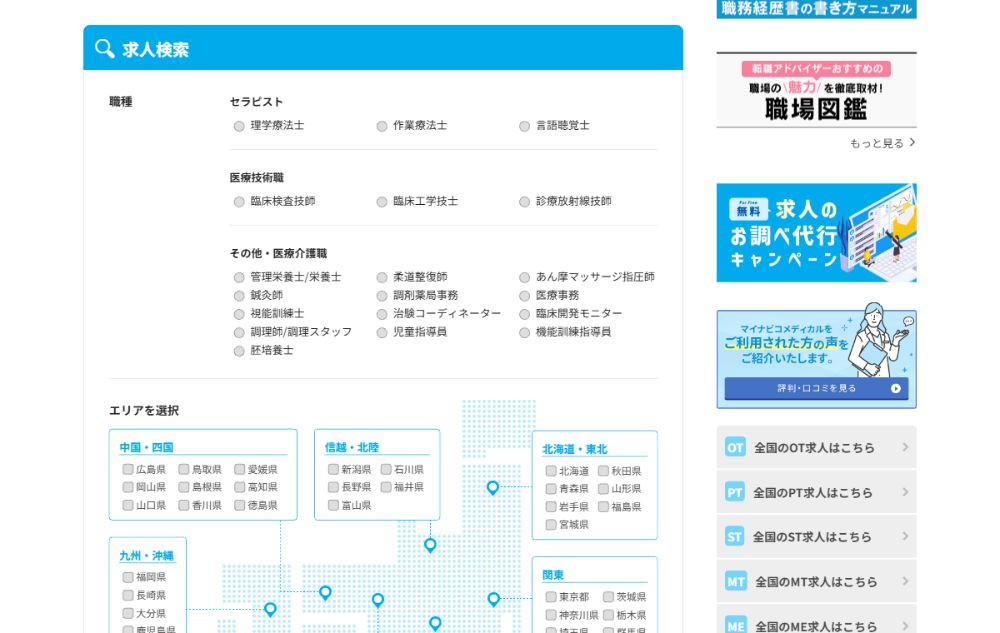Screen dimensions: 1000x633
Task: Open 全国のST求人はこちら link
Action: (x=816, y=537)
